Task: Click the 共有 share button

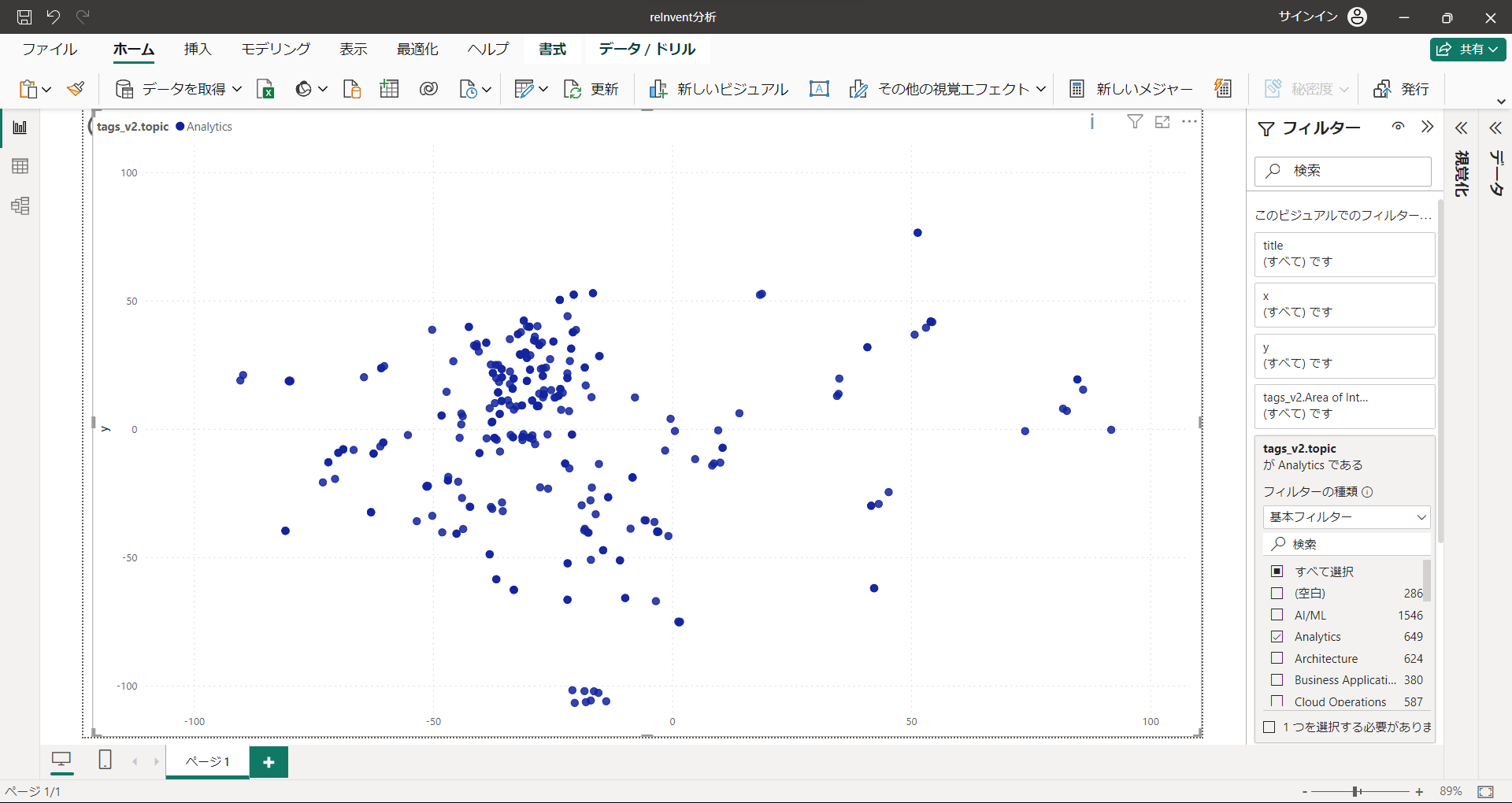Action: [x=1468, y=49]
